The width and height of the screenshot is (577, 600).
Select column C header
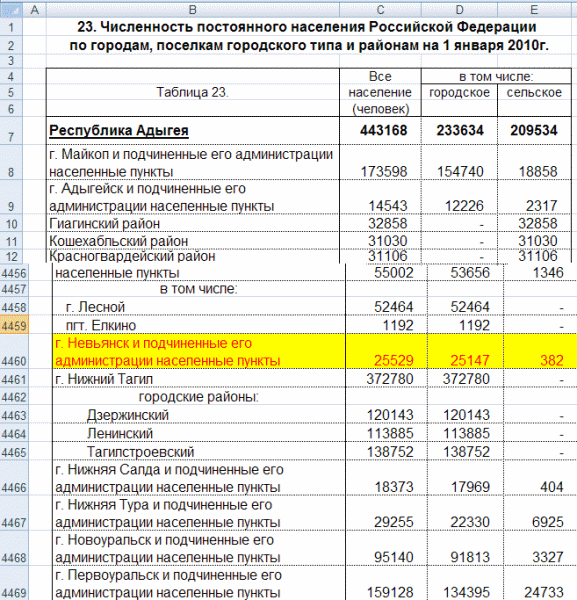point(380,10)
